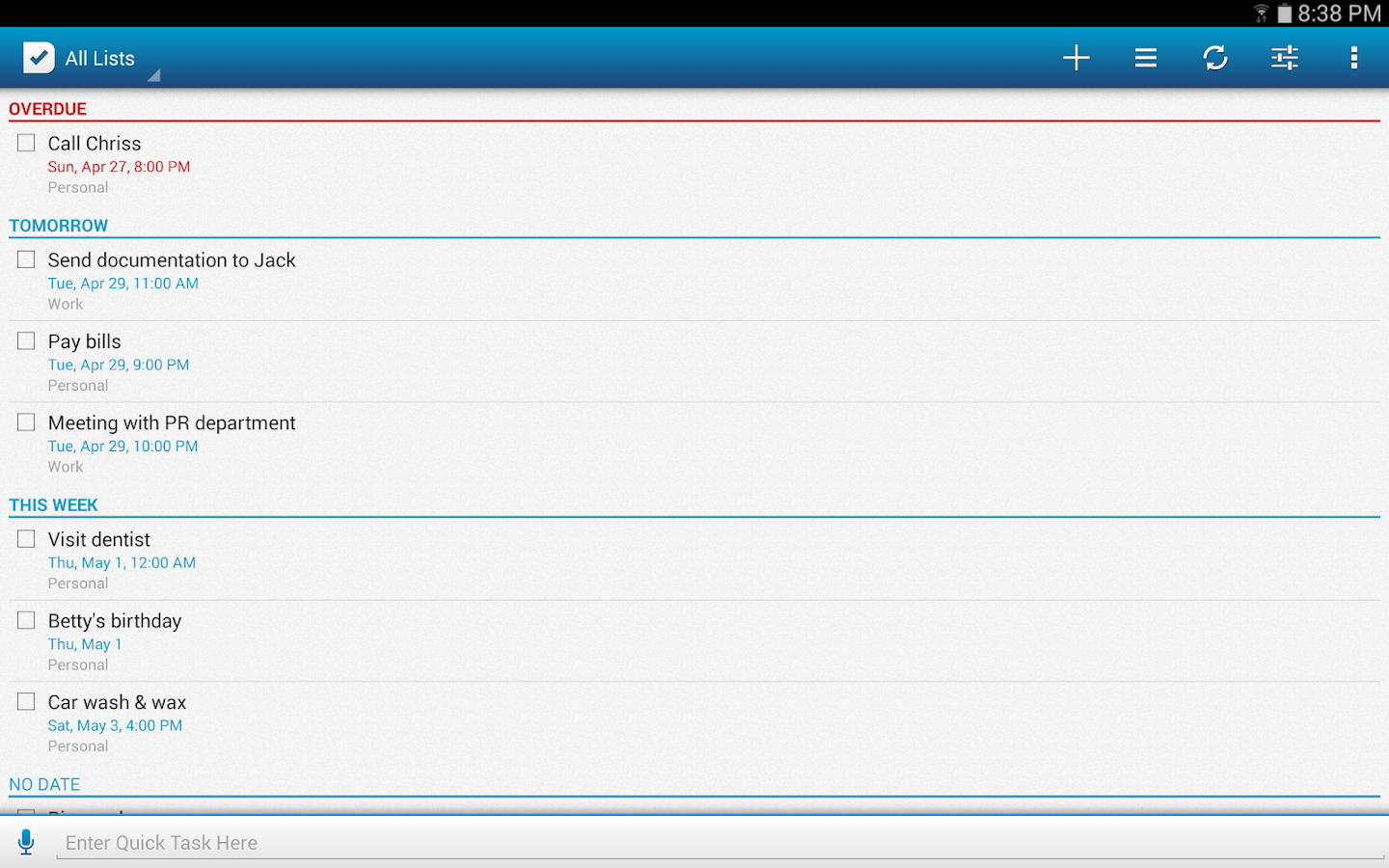Check off the Call Chriss task

[26, 143]
